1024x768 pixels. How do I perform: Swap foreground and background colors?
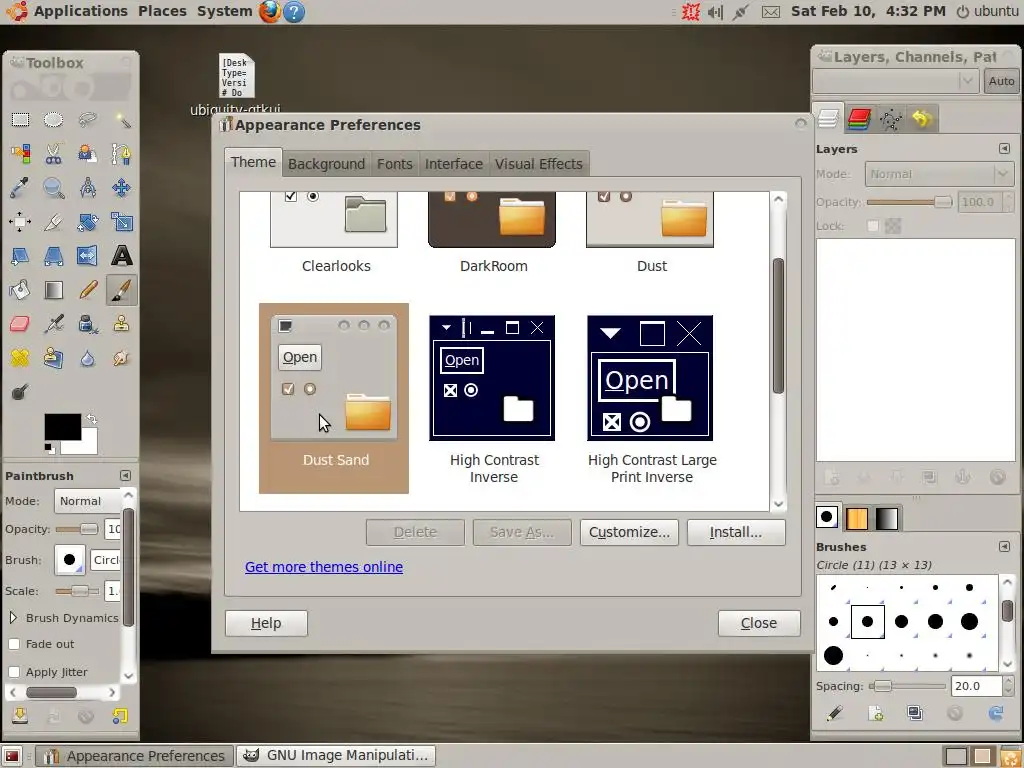92,419
